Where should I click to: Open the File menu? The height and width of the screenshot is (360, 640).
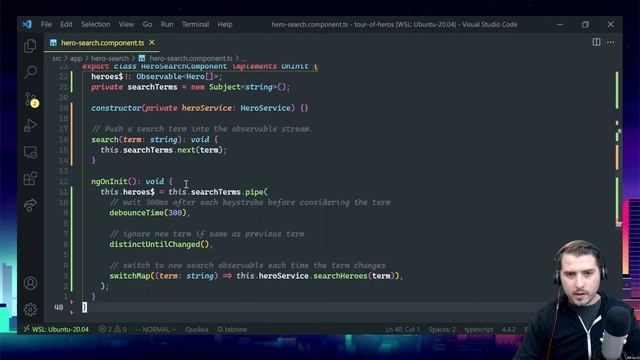tap(46, 24)
